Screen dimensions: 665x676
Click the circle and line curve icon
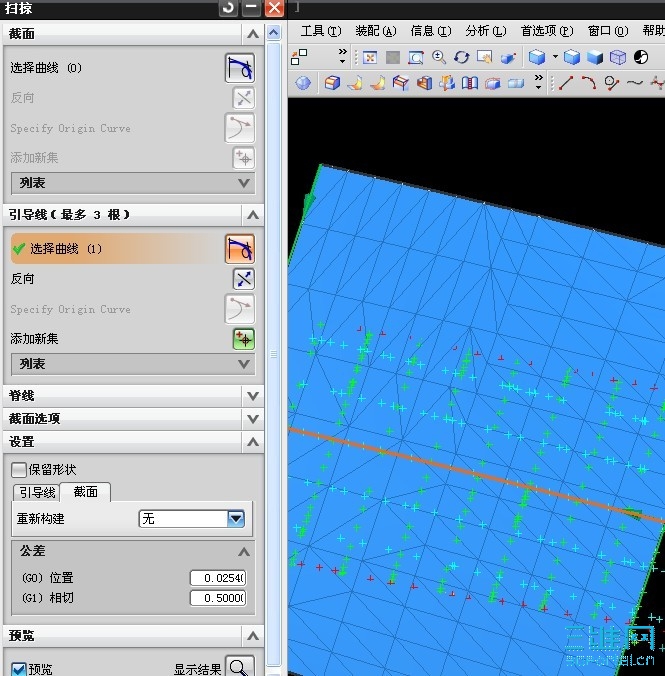(x=612, y=82)
